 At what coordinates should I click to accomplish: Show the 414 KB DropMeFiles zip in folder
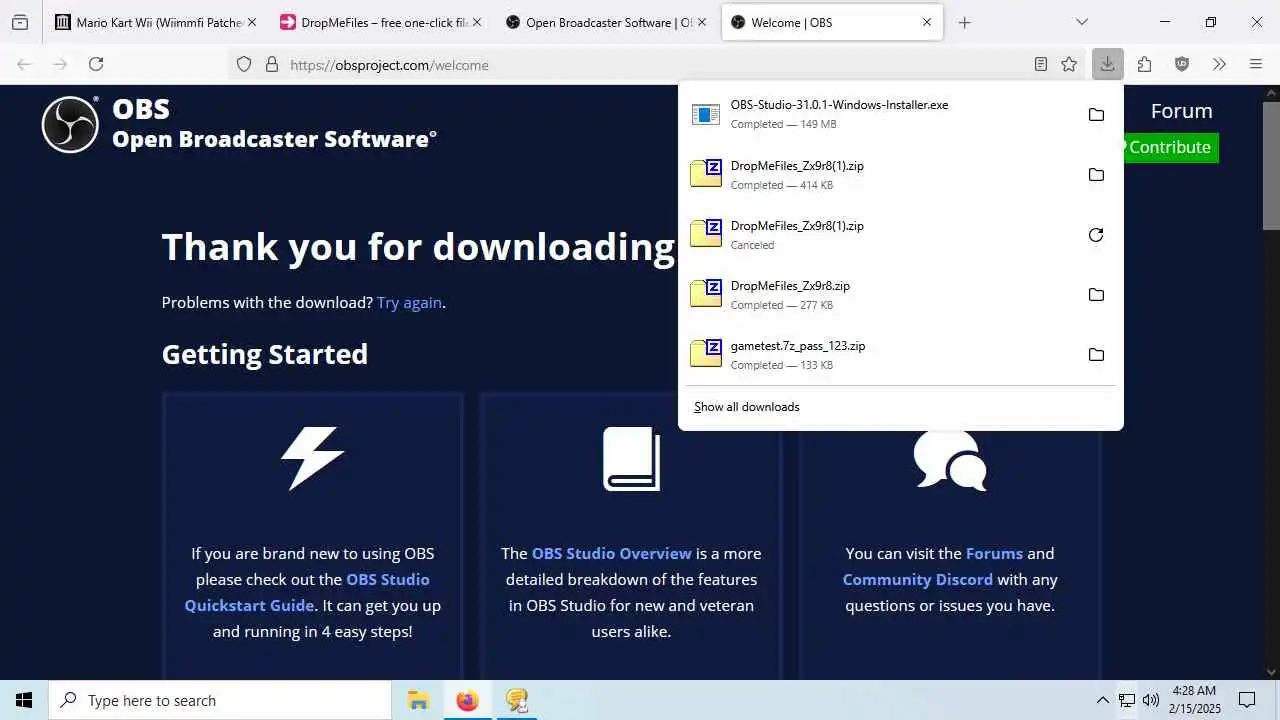coord(1096,175)
